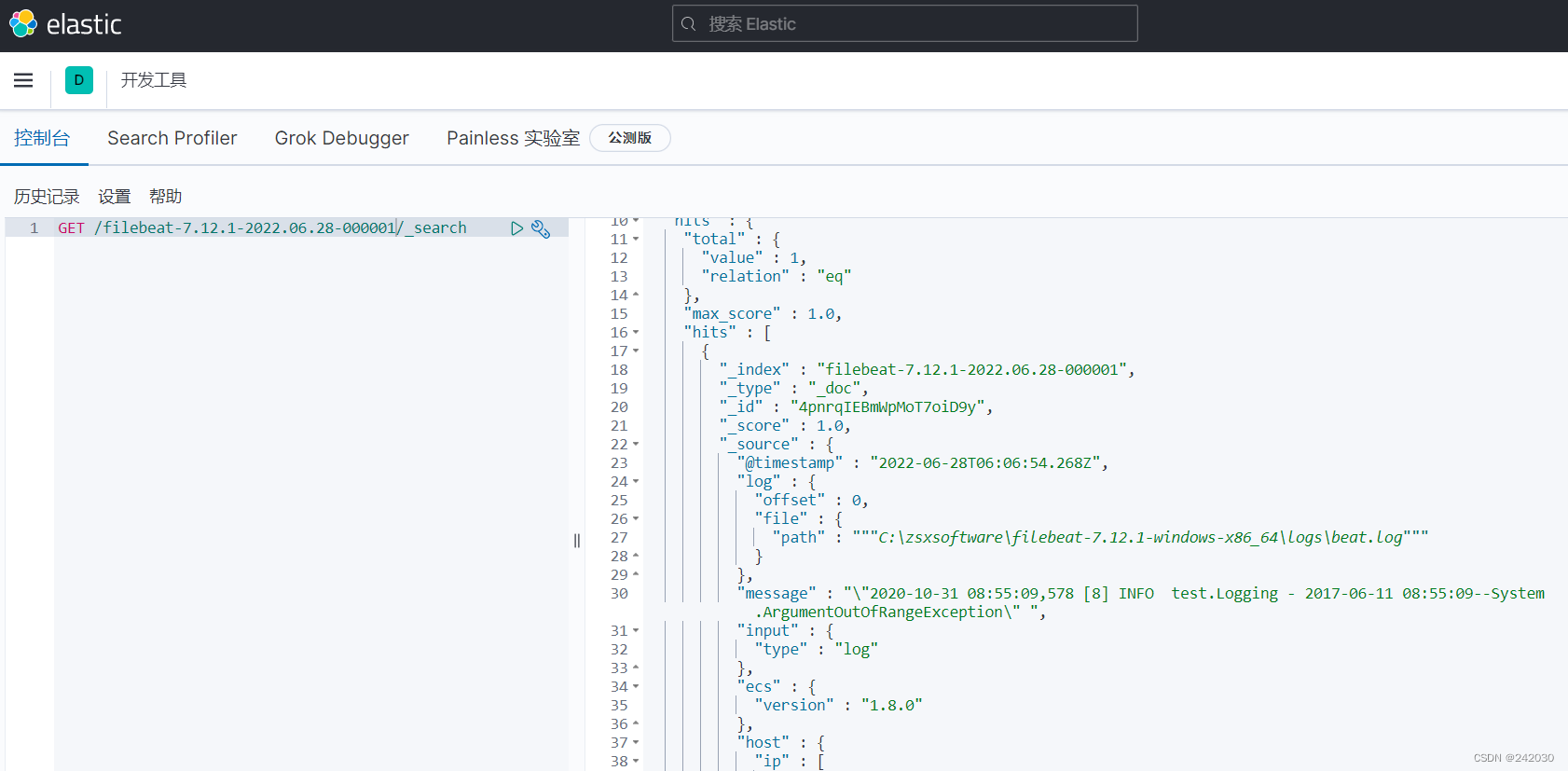
Task: Collapse the fold at line 34 "ecs"
Action: [636, 687]
